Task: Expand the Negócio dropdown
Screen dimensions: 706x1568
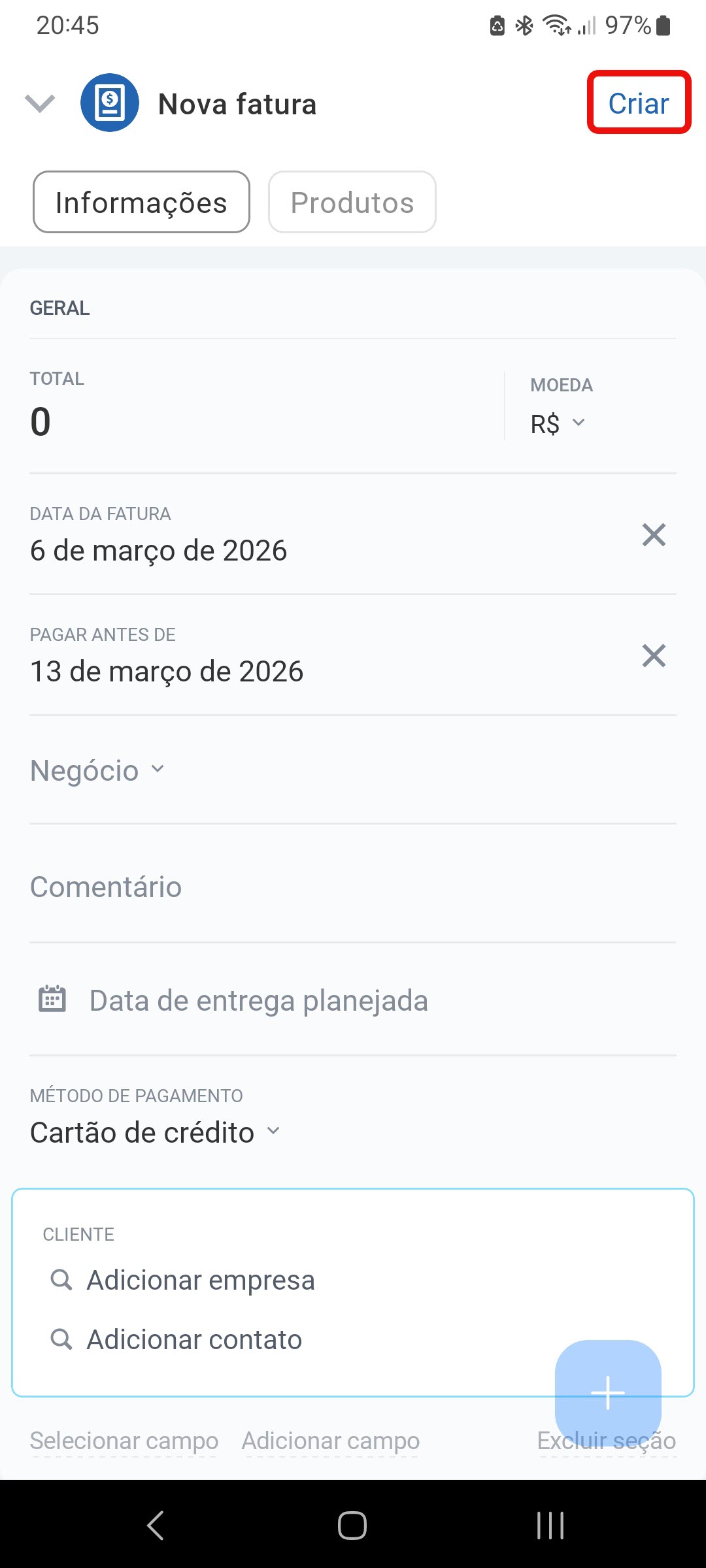Action: point(97,771)
